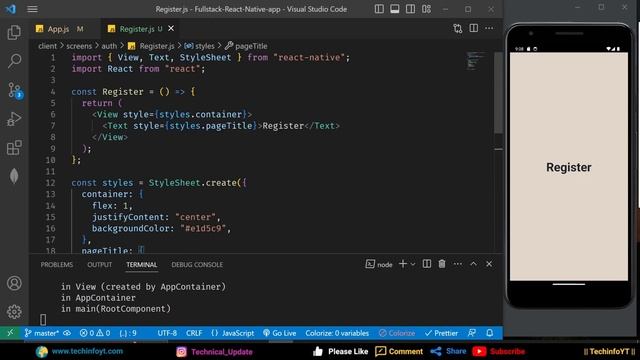Select the TERMINAL panel tab
The height and width of the screenshot is (360, 640).
pyautogui.click(x=142, y=264)
